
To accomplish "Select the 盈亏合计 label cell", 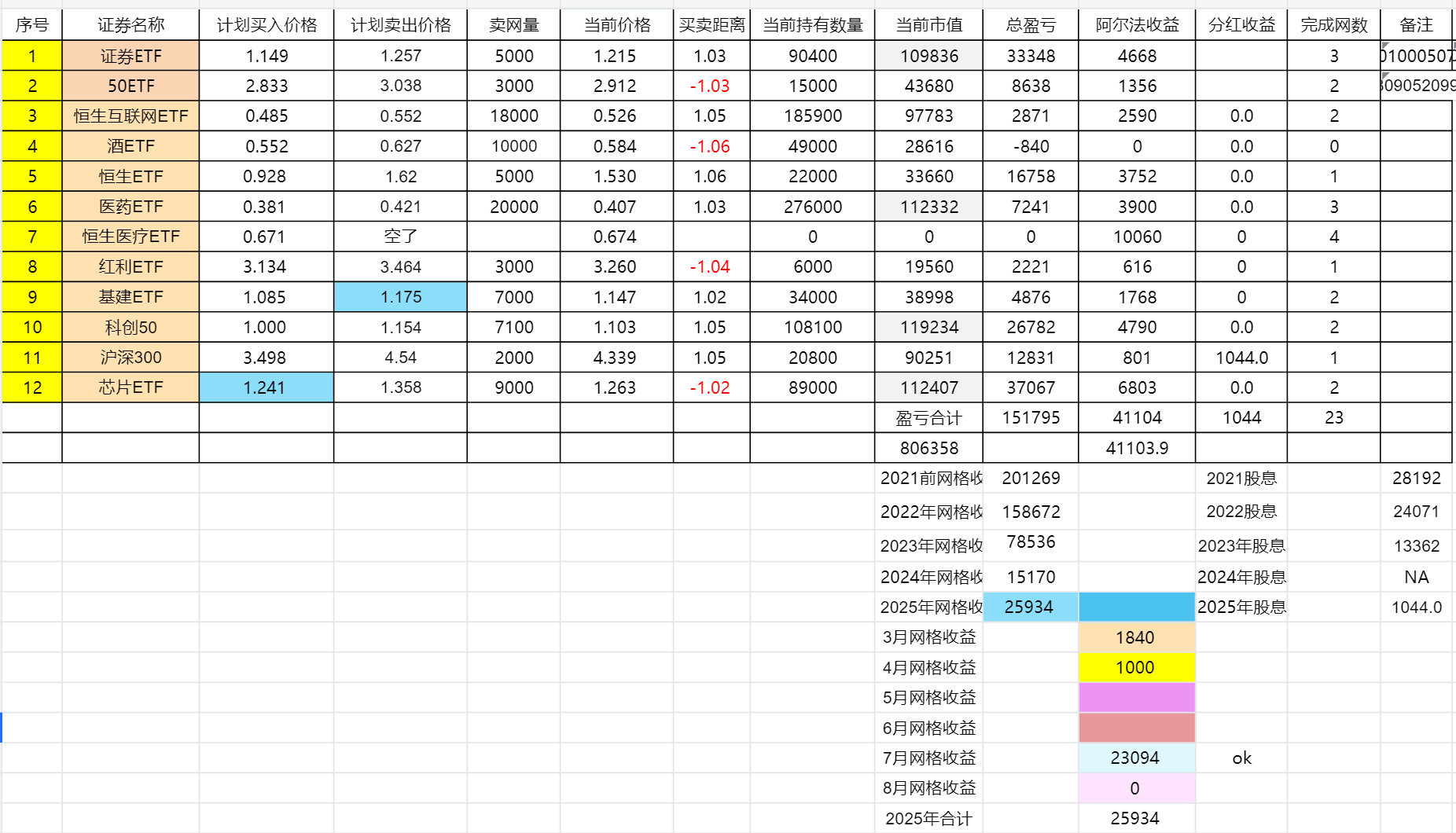I will [929, 417].
